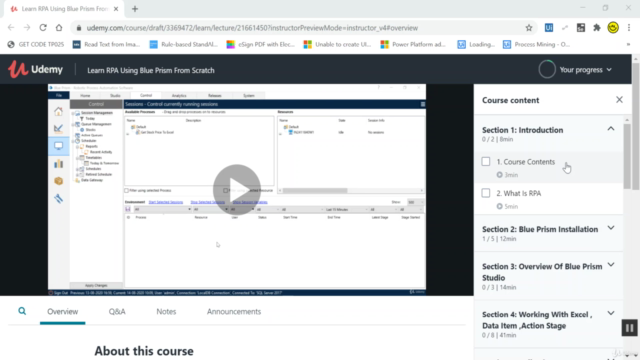Reload the page

click(x=43, y=27)
